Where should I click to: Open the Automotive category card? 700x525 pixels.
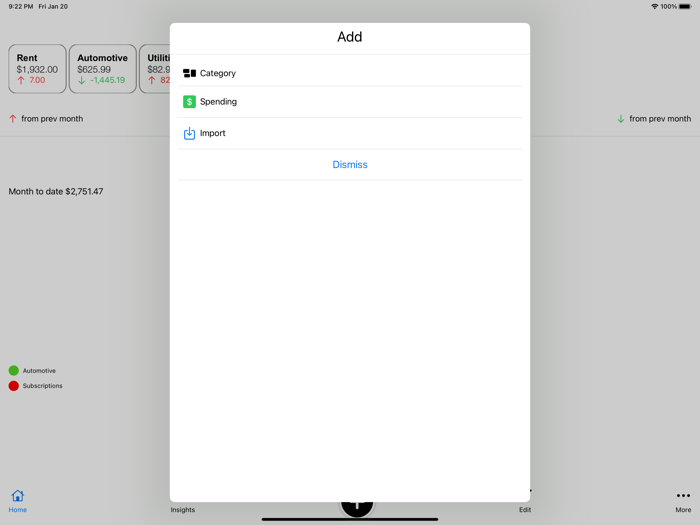click(103, 69)
